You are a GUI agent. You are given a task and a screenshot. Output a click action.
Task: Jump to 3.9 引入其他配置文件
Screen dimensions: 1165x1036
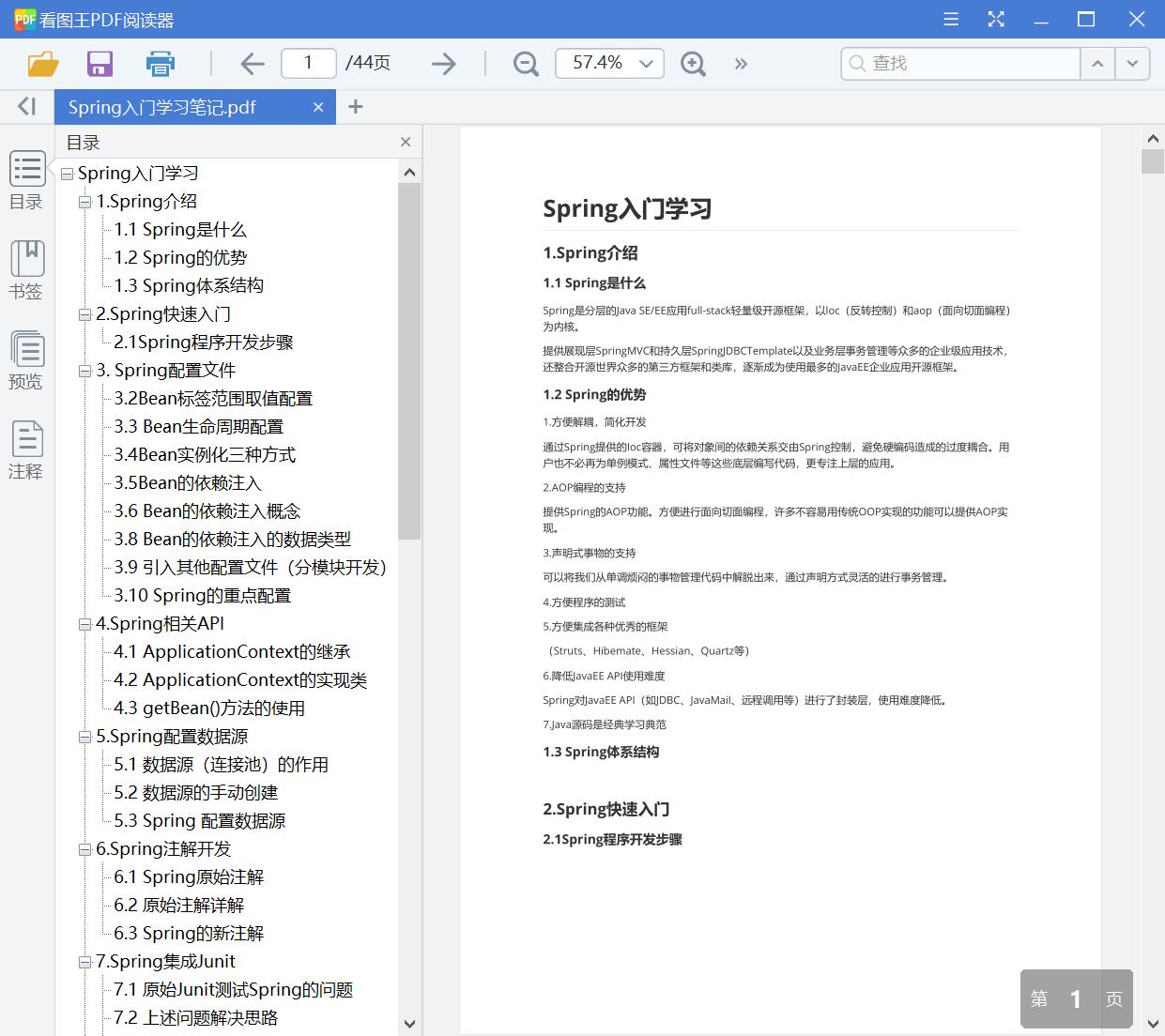tap(251, 568)
